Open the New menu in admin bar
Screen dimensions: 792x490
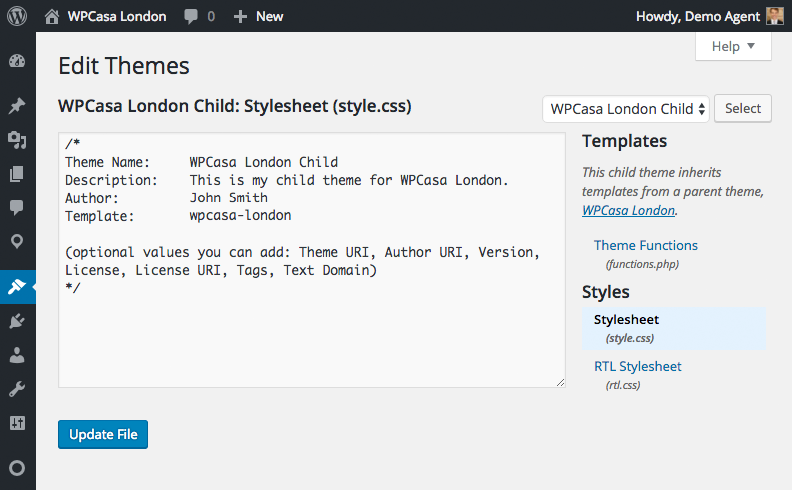click(x=269, y=17)
